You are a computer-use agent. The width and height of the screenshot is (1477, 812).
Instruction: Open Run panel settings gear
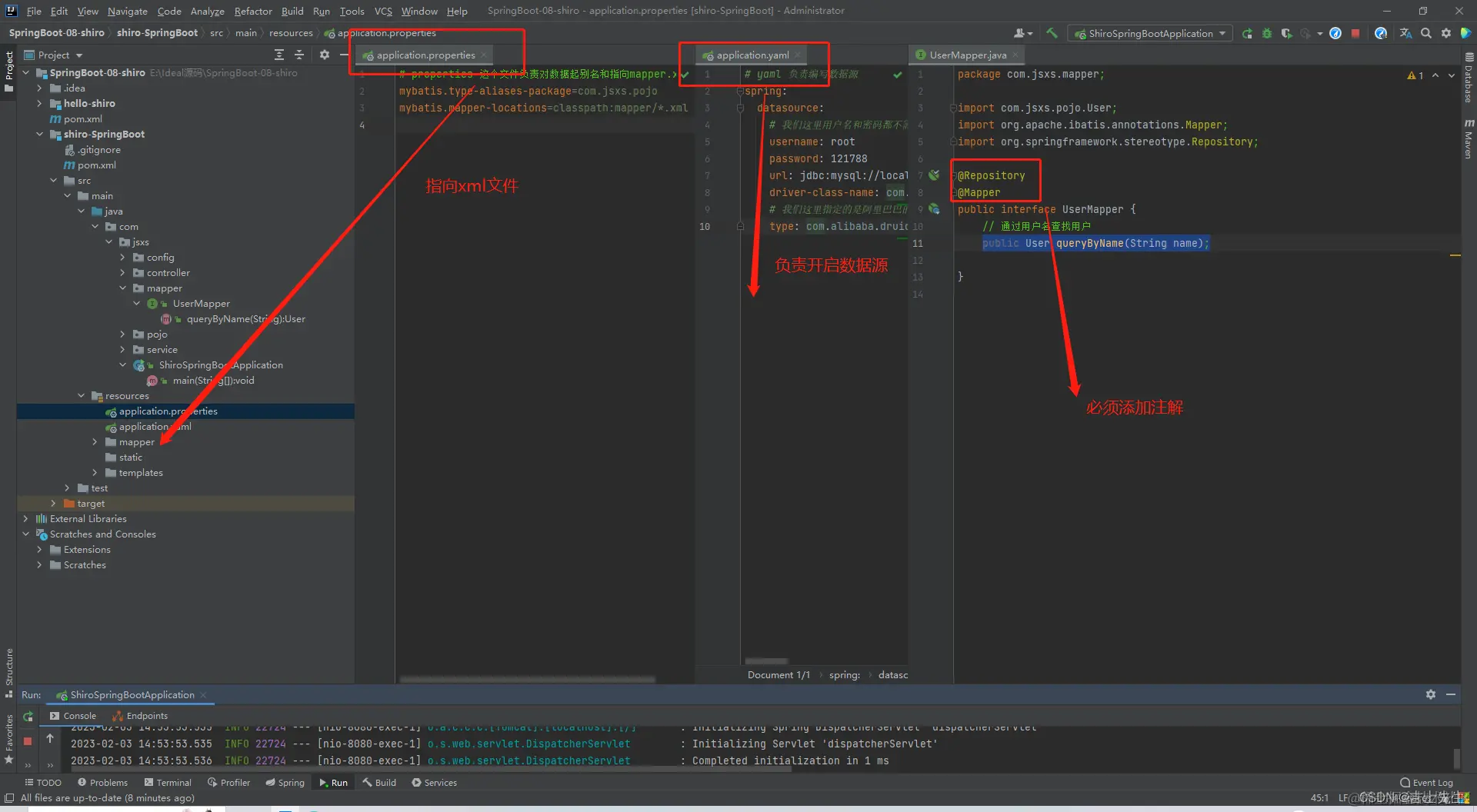pos(1431,694)
